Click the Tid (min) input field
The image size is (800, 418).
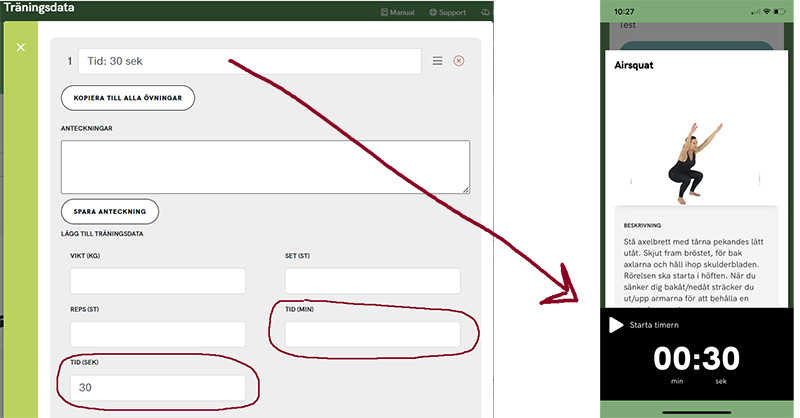(x=372, y=334)
